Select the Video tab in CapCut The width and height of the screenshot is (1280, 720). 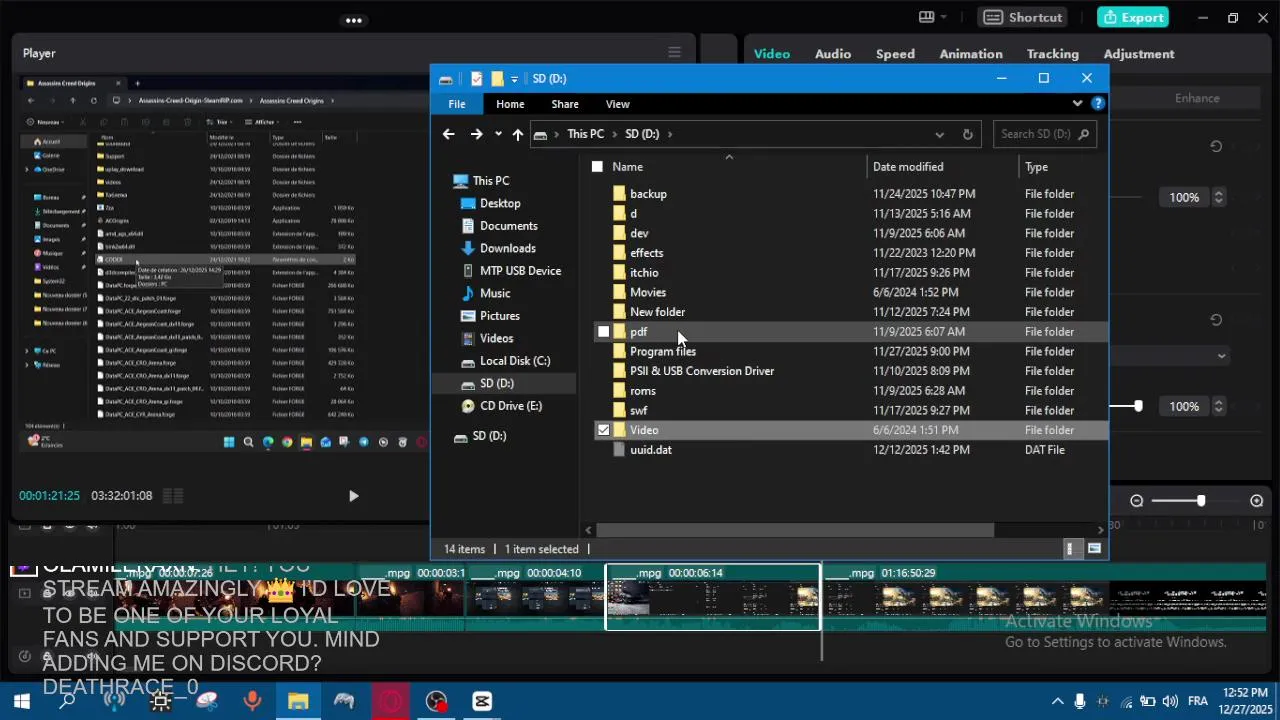tap(771, 54)
